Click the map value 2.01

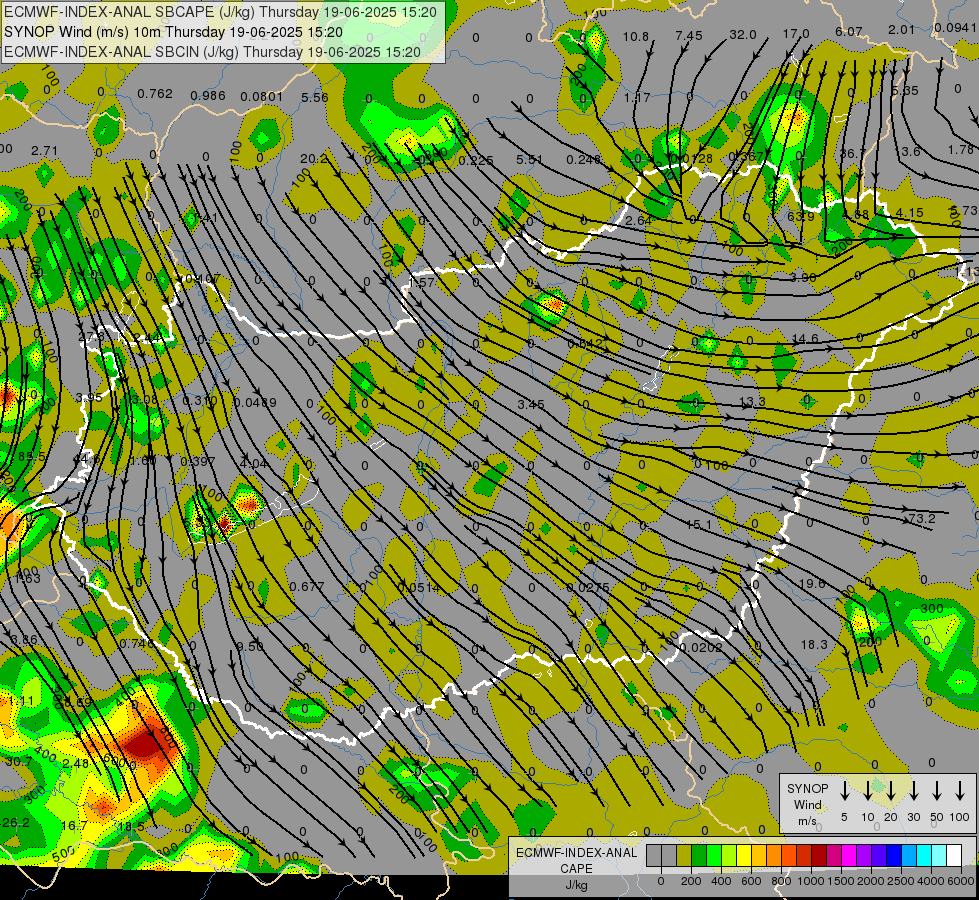(x=902, y=29)
